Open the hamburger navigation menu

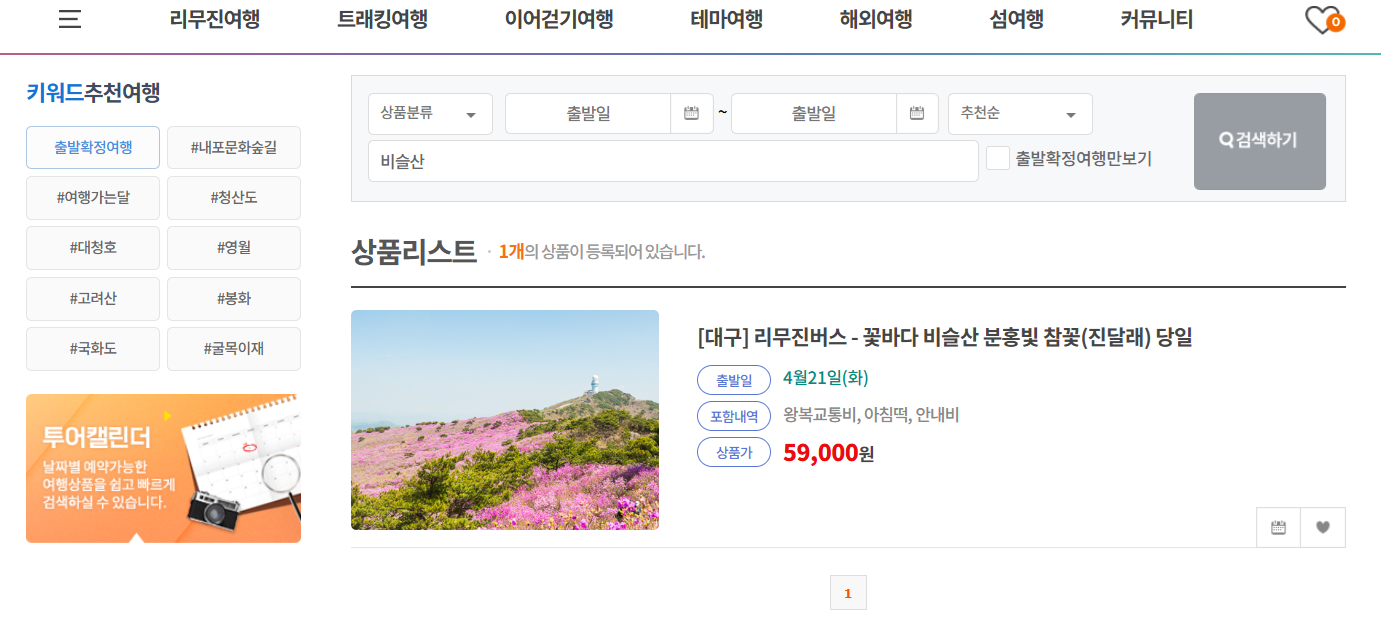tap(68, 18)
